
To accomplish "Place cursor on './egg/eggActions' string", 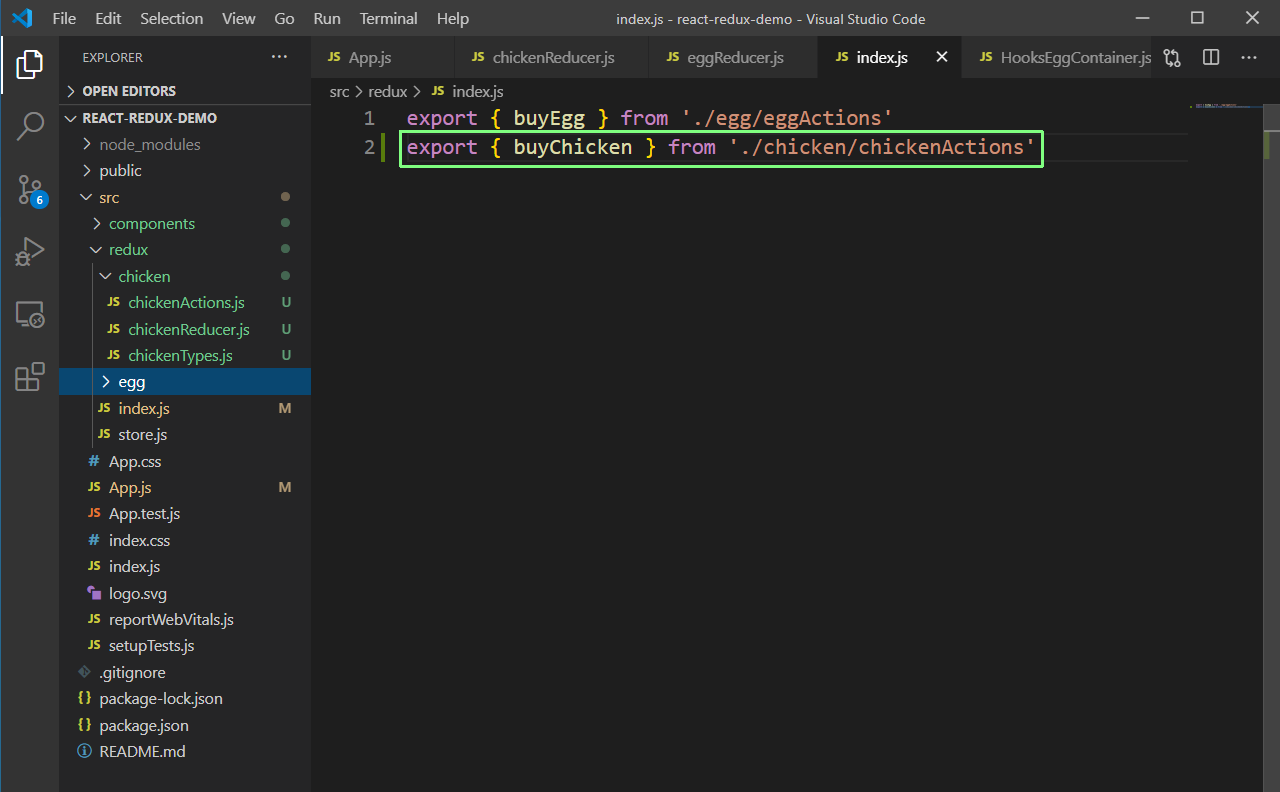I will 787,118.
